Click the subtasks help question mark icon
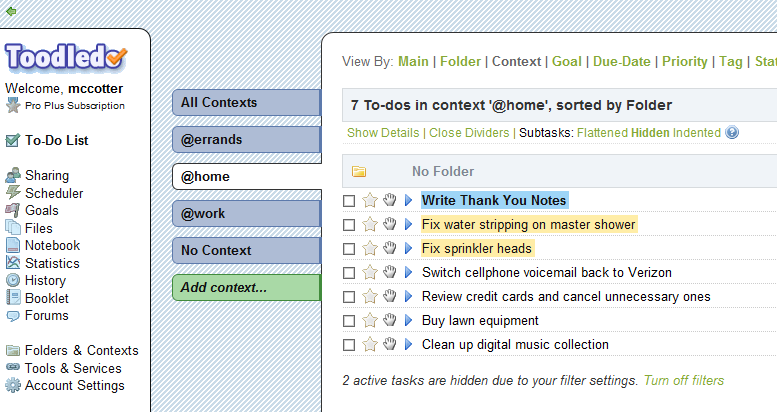This screenshot has width=777, height=412. point(732,133)
